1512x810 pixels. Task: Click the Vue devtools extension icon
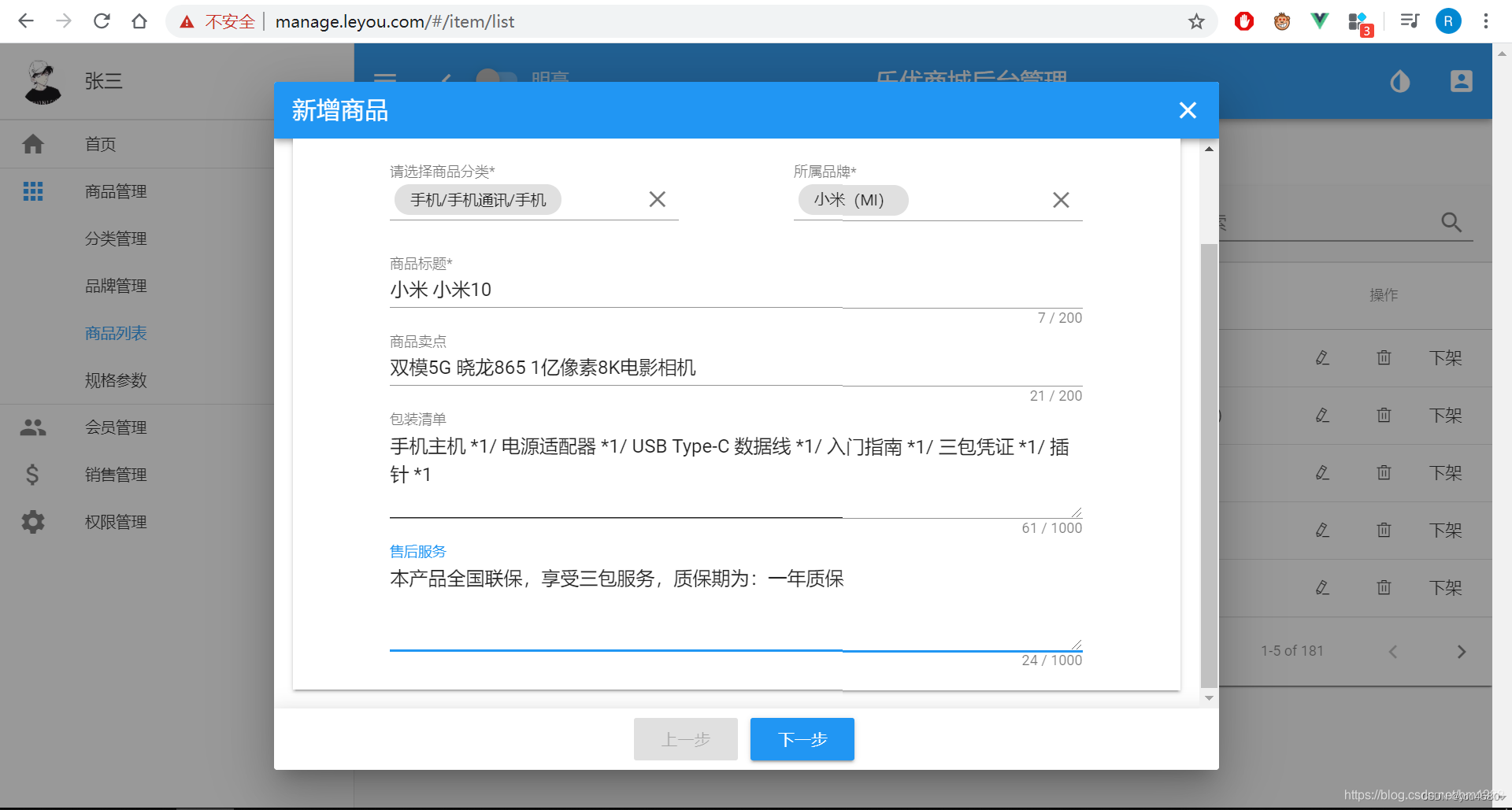[1320, 21]
